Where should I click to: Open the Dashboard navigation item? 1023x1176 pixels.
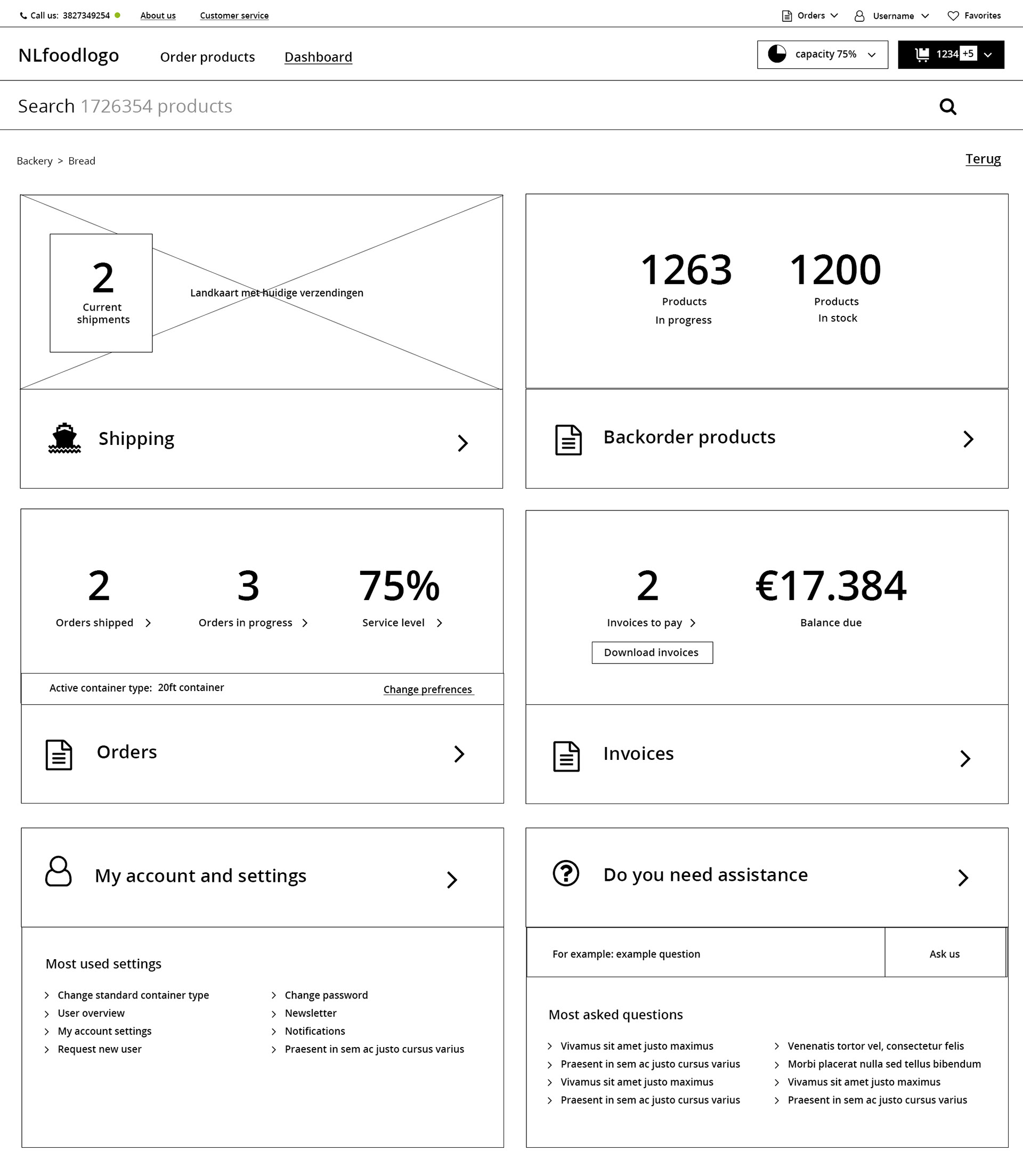coord(318,57)
